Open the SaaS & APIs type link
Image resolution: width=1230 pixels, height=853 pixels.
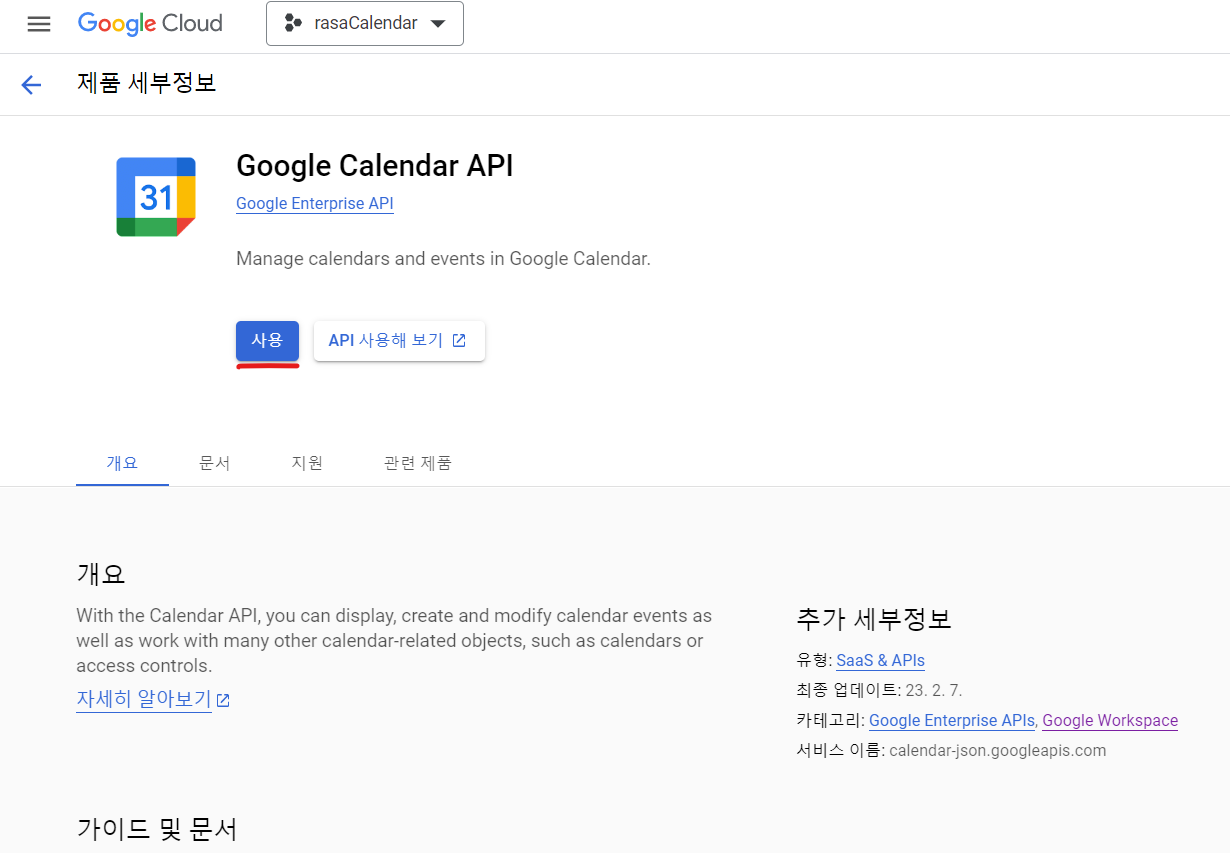(x=880, y=661)
